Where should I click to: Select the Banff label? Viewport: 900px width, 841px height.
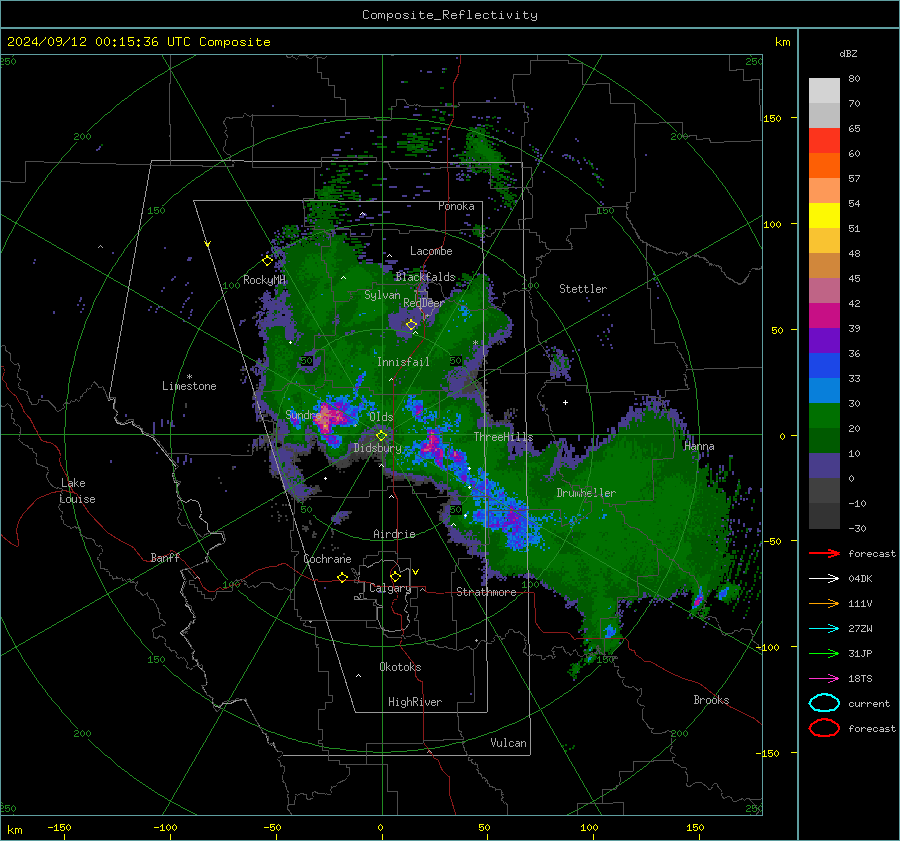[165, 558]
